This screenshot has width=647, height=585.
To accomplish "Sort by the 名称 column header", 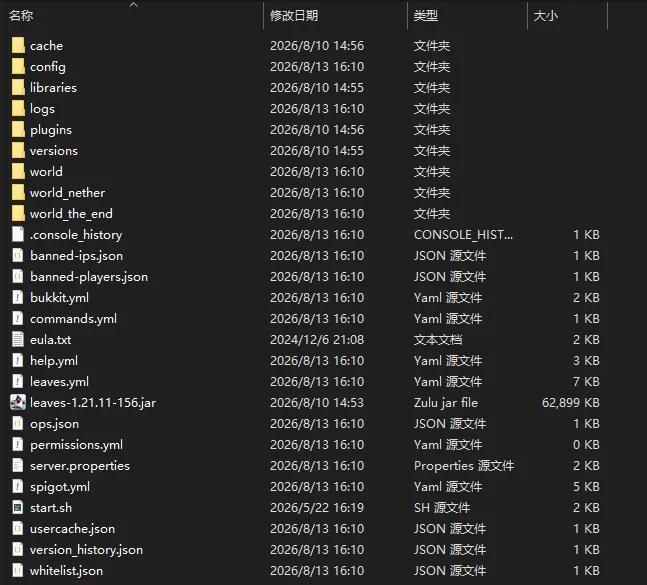I will click(21, 16).
